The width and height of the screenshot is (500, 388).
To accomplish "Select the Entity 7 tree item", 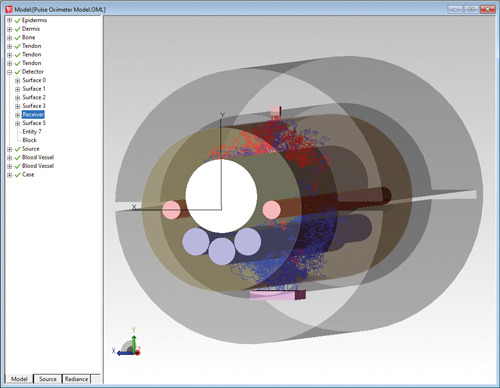I will tap(32, 132).
